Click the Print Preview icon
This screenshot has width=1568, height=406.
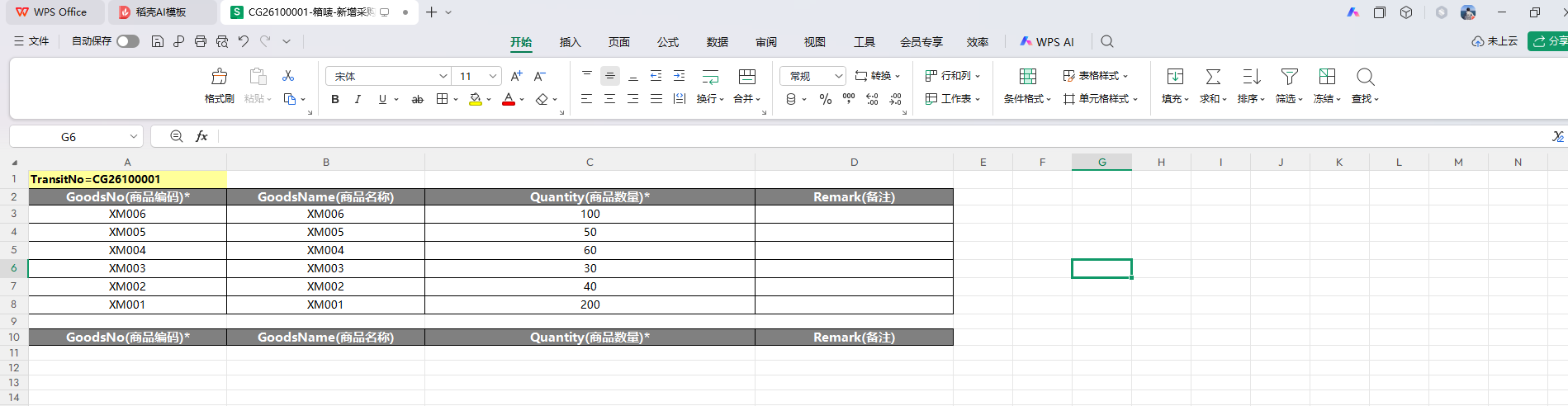coord(222,41)
